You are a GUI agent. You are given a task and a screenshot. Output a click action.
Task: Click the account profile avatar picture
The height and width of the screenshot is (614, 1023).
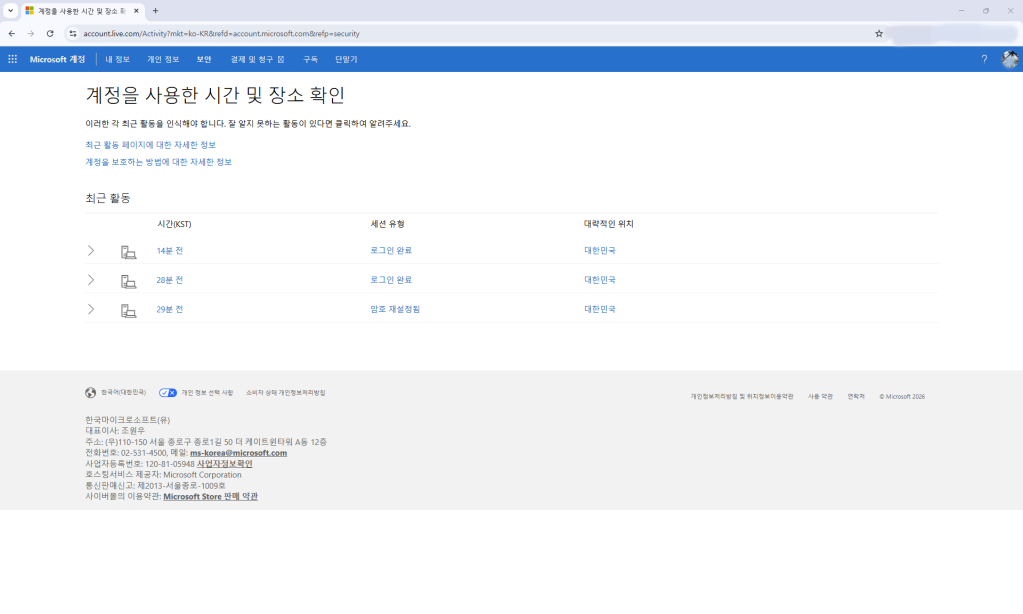(1010, 59)
